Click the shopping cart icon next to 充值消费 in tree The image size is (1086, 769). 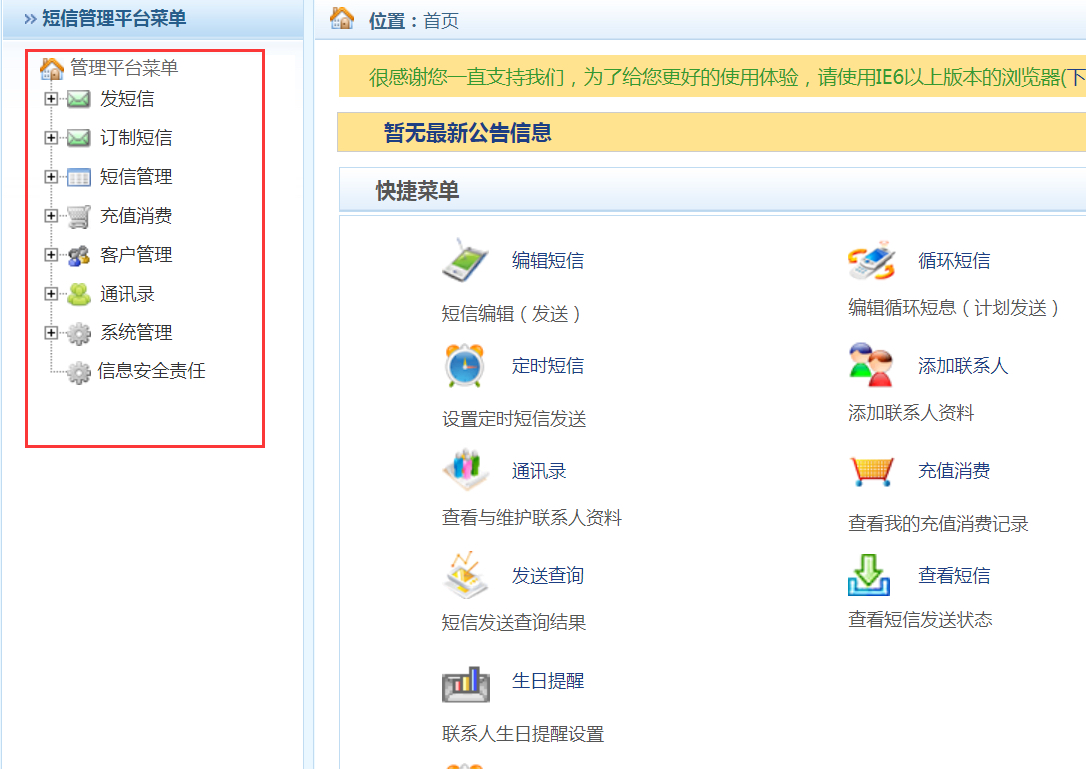coord(78,216)
